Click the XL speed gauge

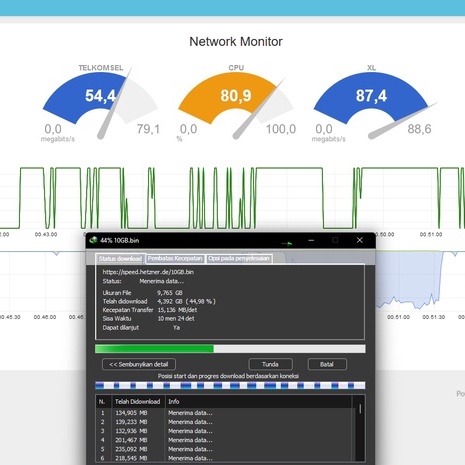371,103
